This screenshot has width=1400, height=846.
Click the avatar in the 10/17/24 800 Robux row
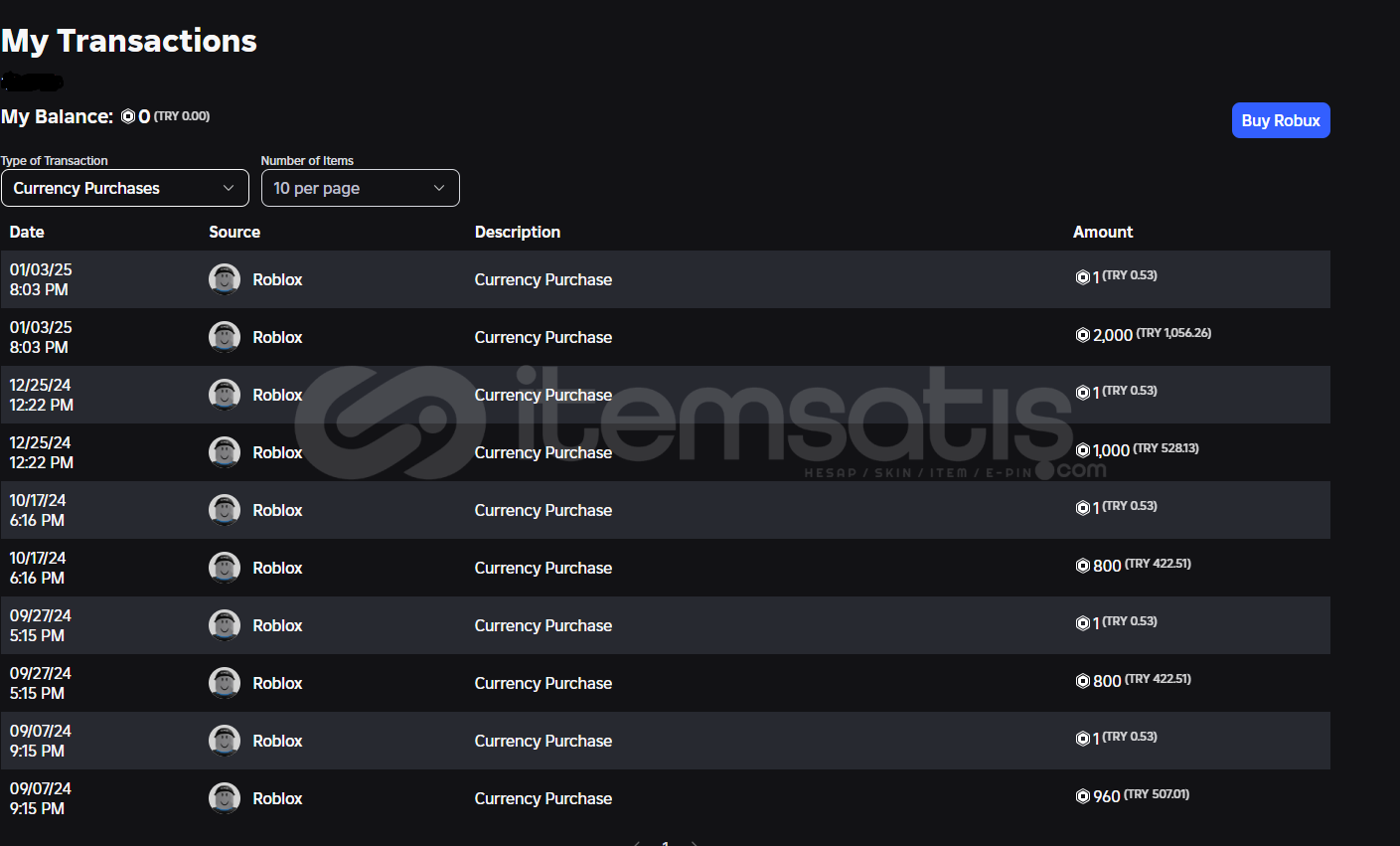pyautogui.click(x=225, y=568)
